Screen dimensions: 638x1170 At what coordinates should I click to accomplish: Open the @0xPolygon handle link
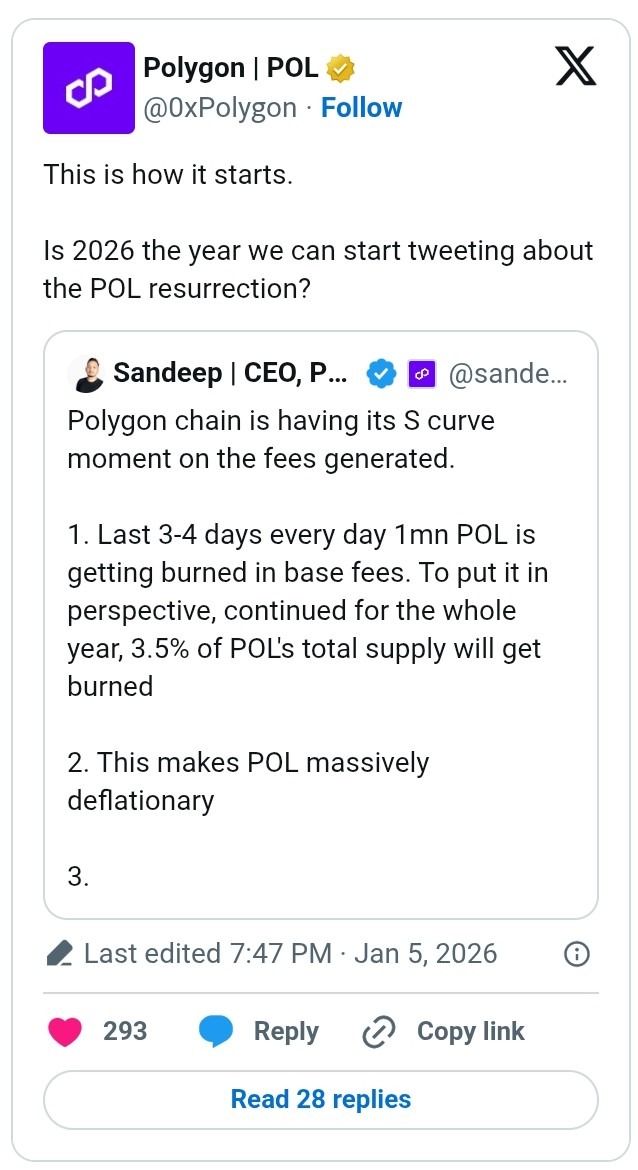point(220,108)
